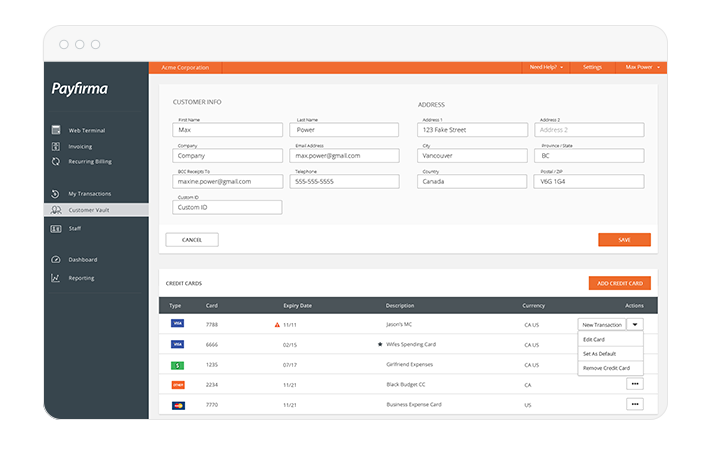The width and height of the screenshot is (711, 458).
Task: Click the Web Terminal sidebar icon
Action: [x=56, y=130]
